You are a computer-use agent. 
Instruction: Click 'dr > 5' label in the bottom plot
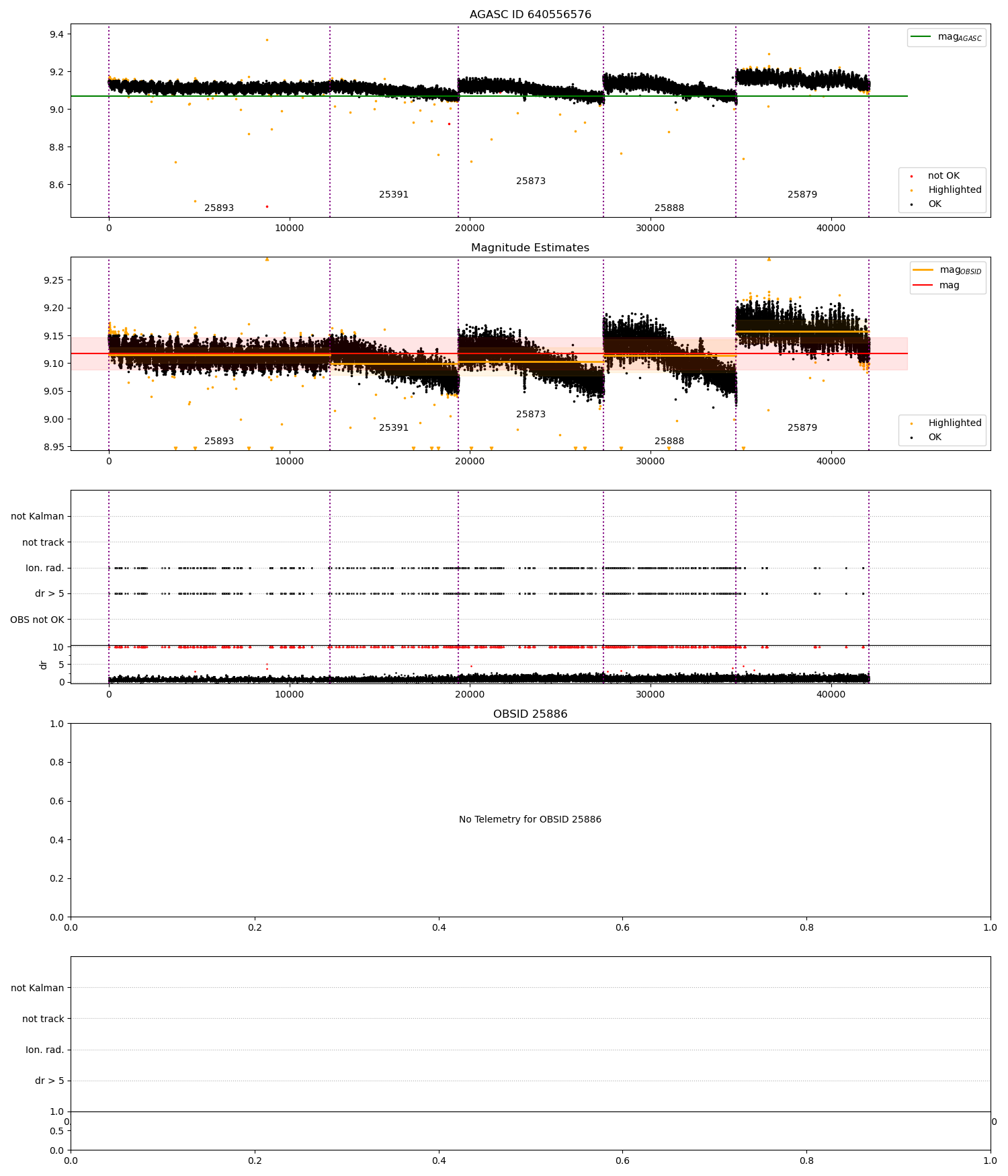point(50,1081)
